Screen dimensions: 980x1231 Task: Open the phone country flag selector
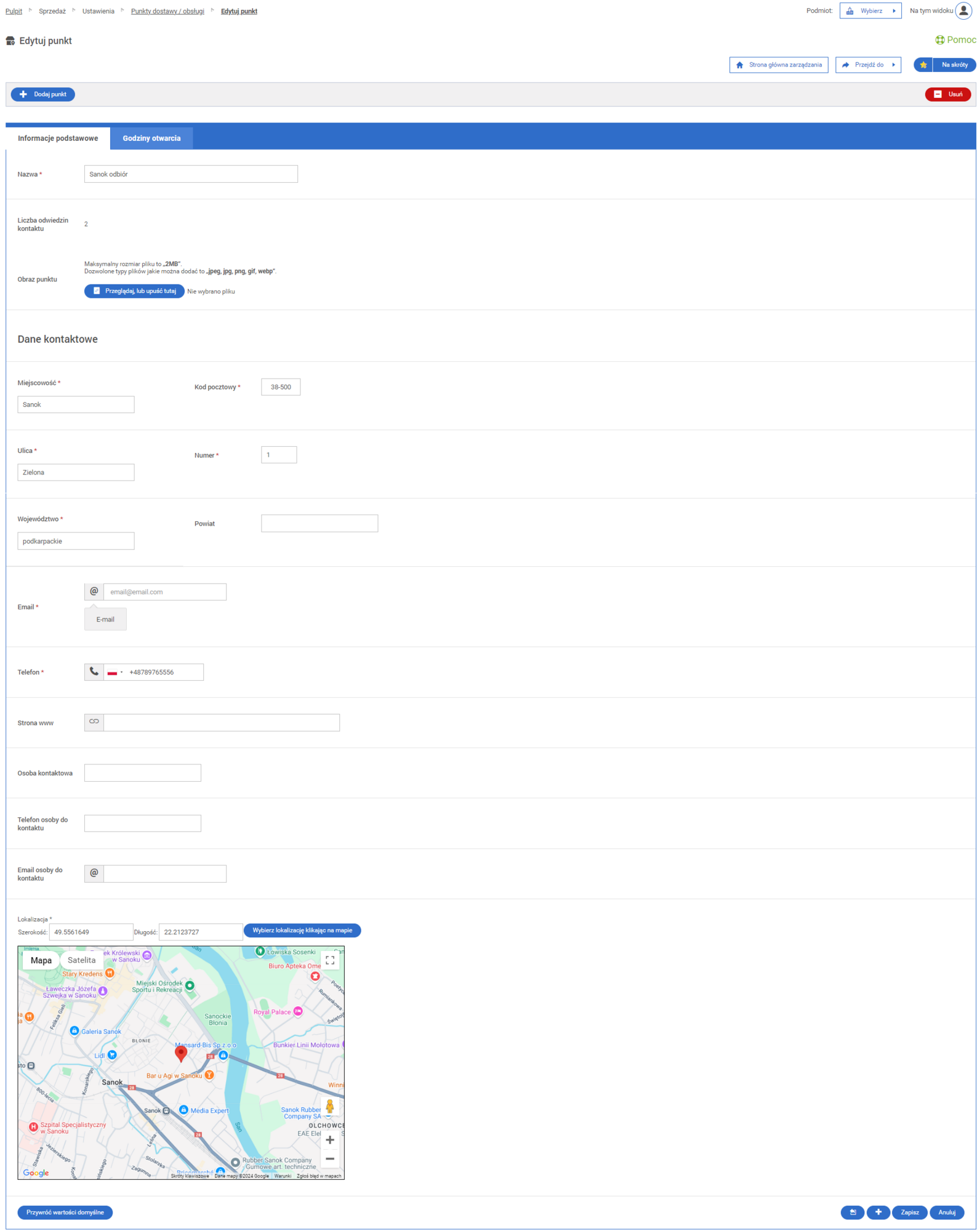click(x=114, y=672)
